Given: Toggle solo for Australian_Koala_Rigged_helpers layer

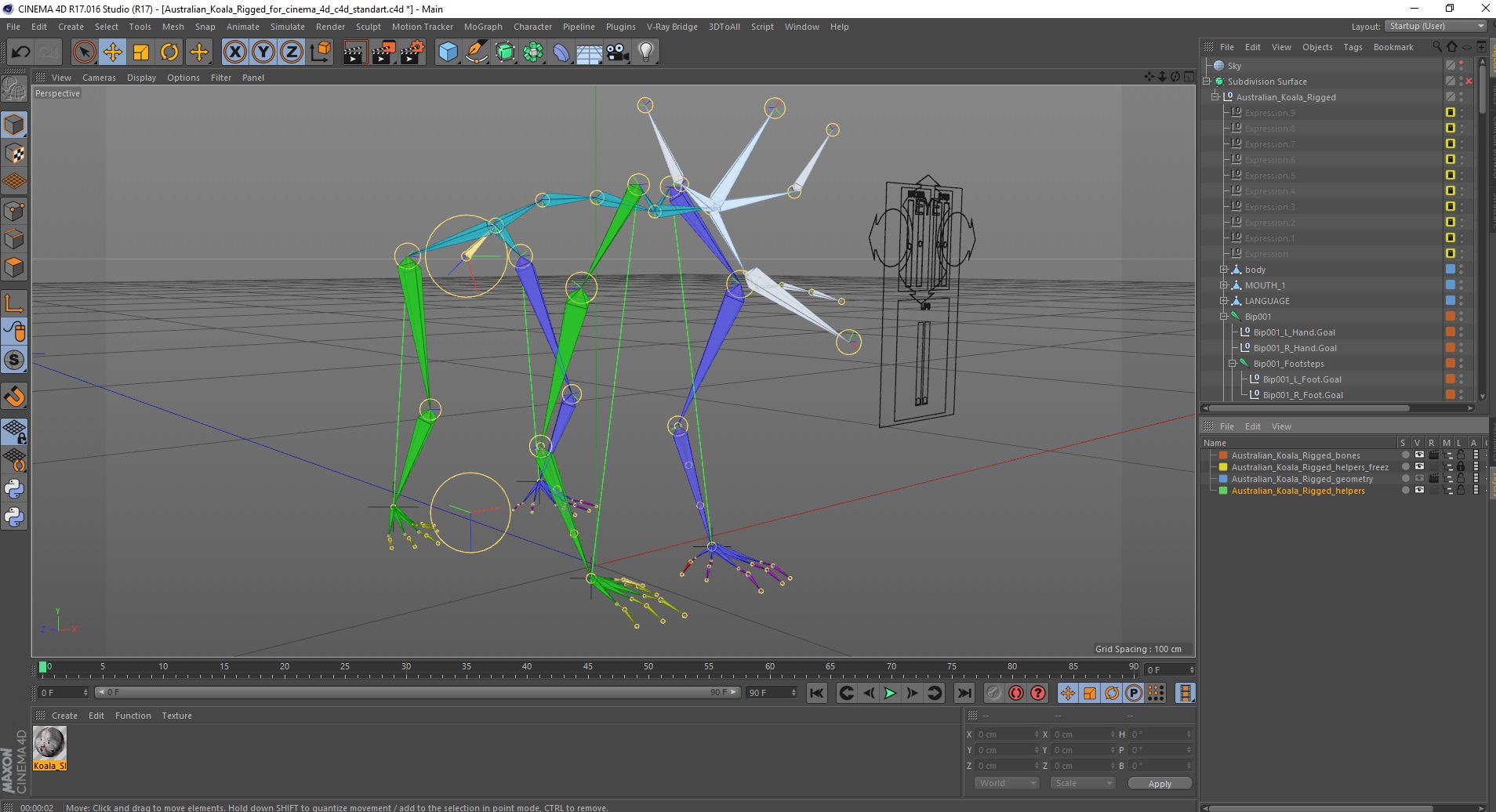Looking at the screenshot, I should tap(1405, 490).
